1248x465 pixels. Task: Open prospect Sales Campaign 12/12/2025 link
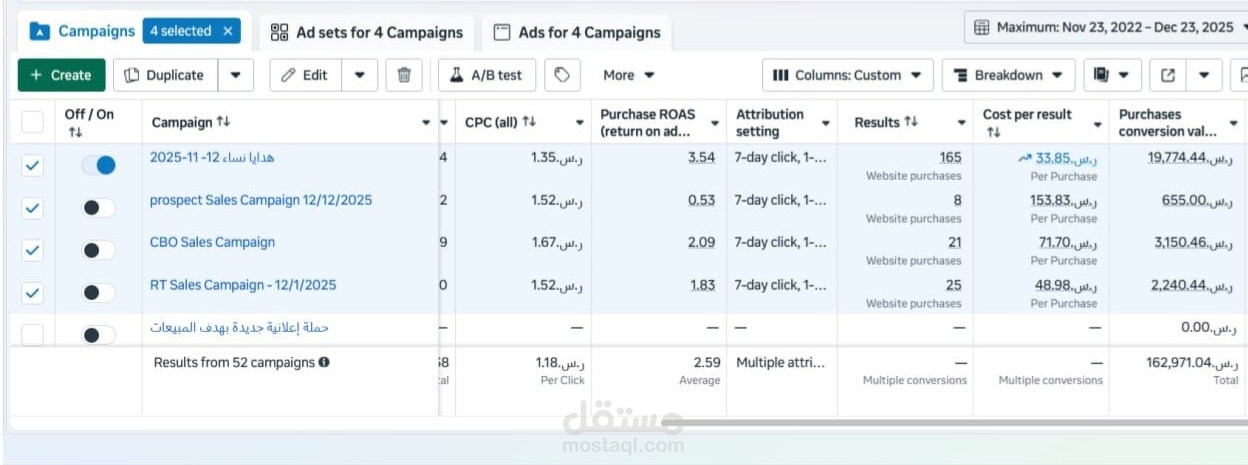coord(260,200)
